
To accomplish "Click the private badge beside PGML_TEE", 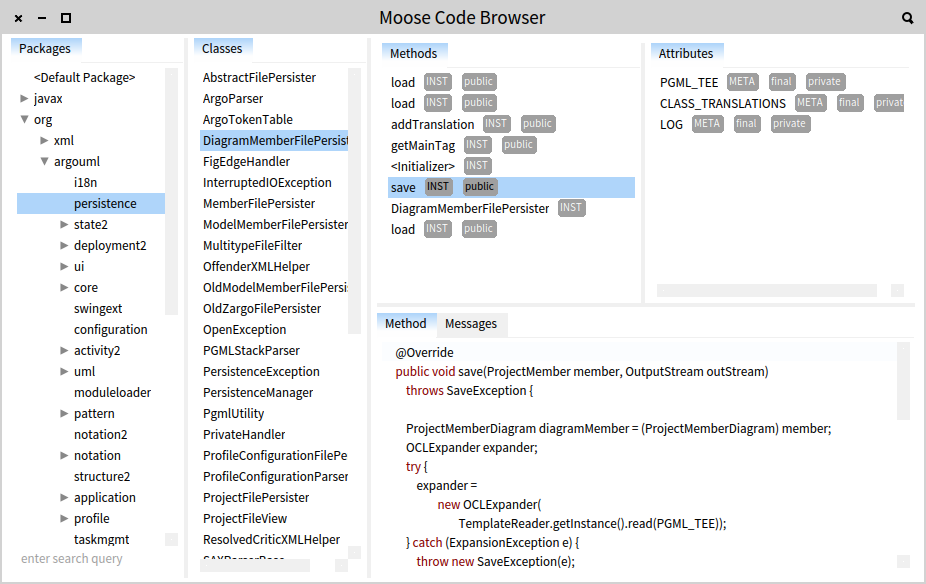I will click(x=825, y=82).
